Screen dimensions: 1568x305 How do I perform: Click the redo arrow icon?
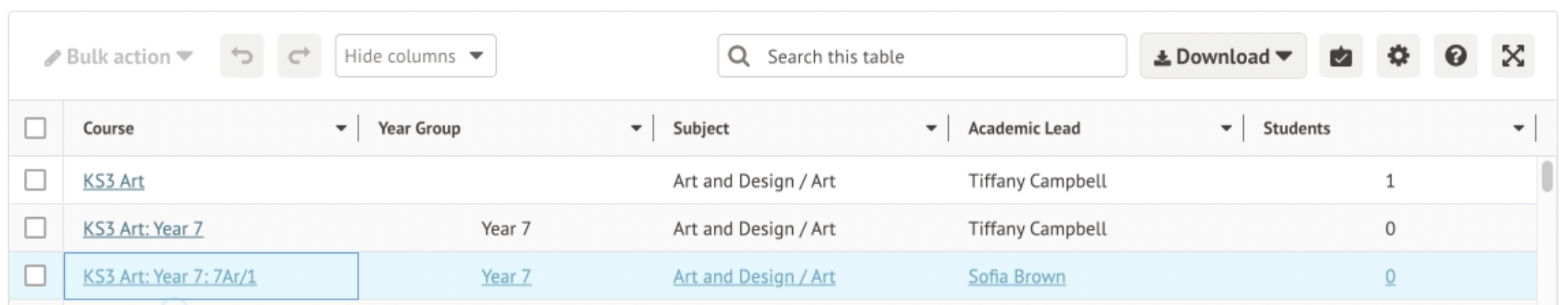click(299, 56)
